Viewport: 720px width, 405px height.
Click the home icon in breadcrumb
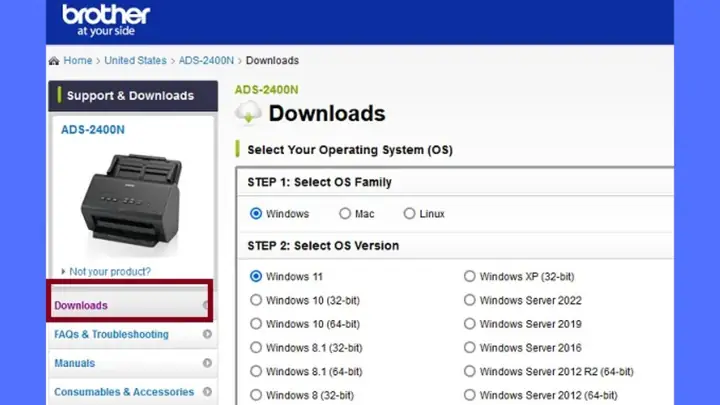(x=54, y=61)
